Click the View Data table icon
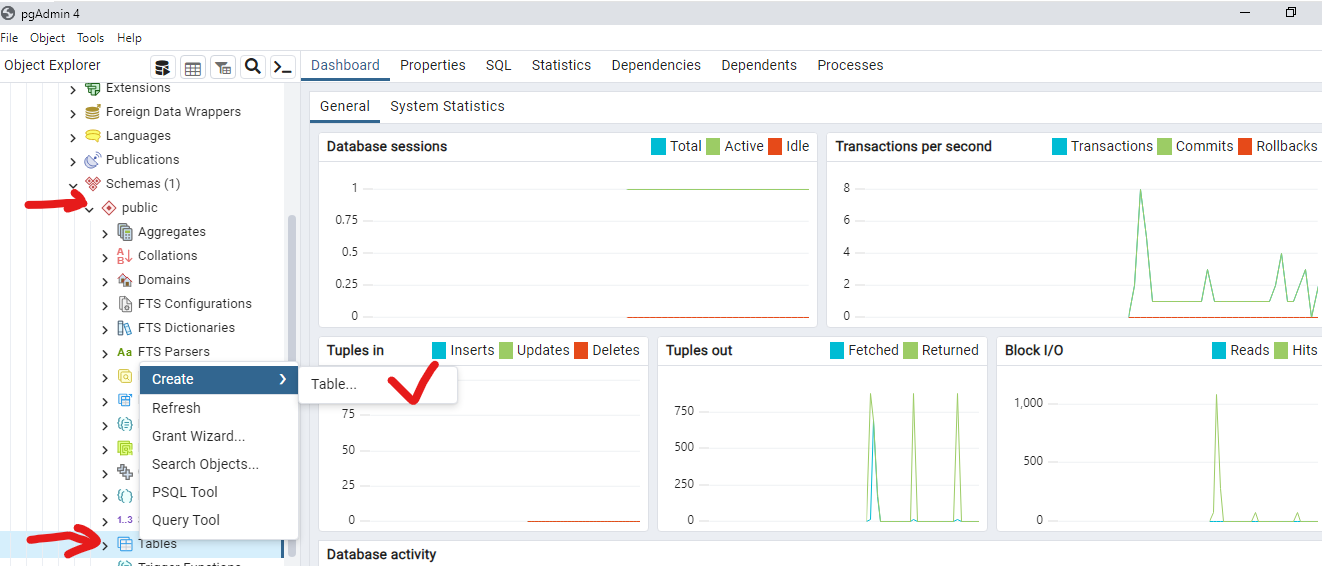1322x566 pixels. (x=193, y=67)
